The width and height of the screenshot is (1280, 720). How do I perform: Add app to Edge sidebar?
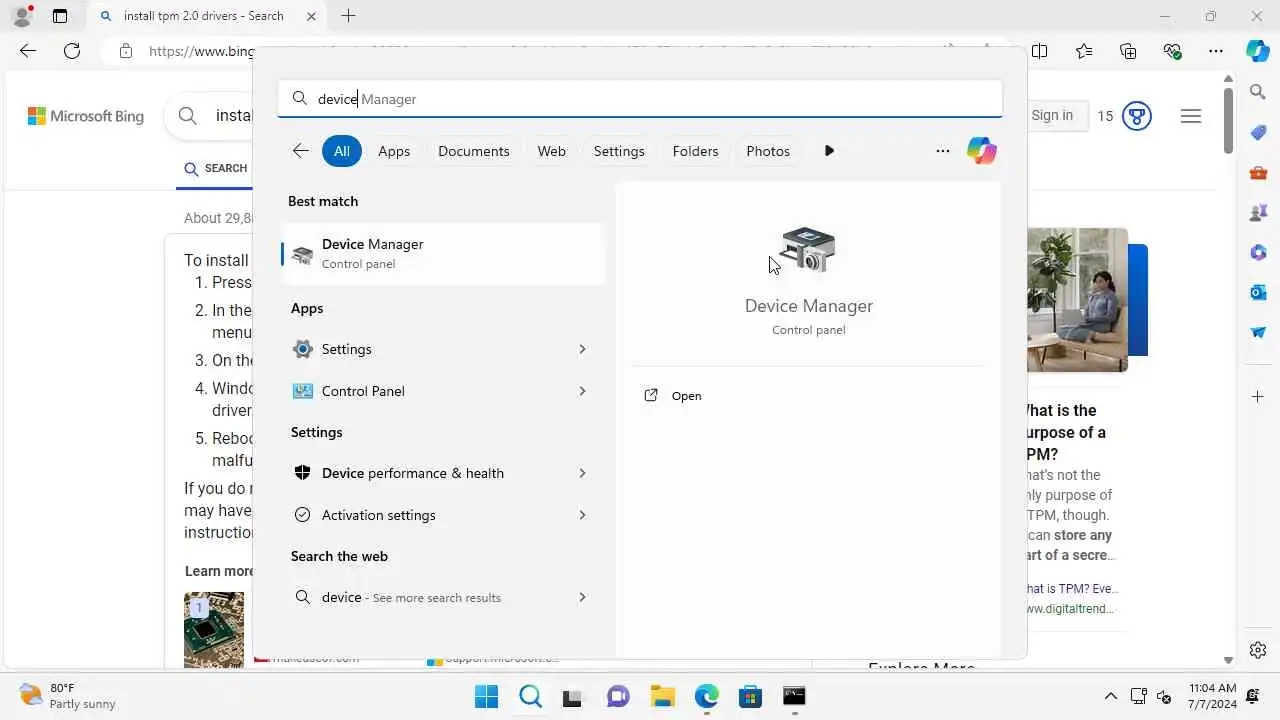(1258, 397)
